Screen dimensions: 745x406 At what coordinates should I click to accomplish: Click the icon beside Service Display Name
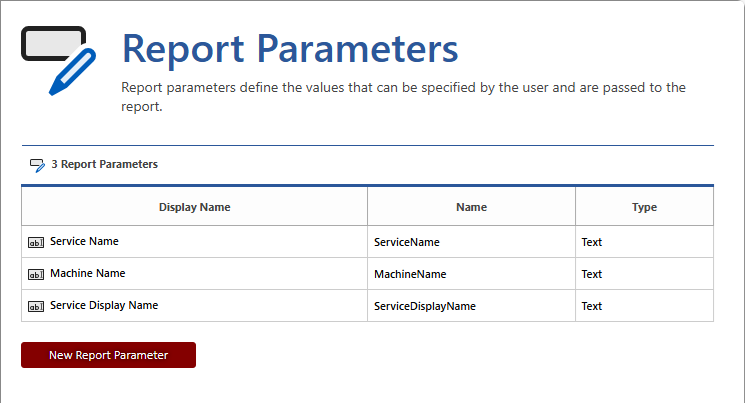(x=36, y=306)
